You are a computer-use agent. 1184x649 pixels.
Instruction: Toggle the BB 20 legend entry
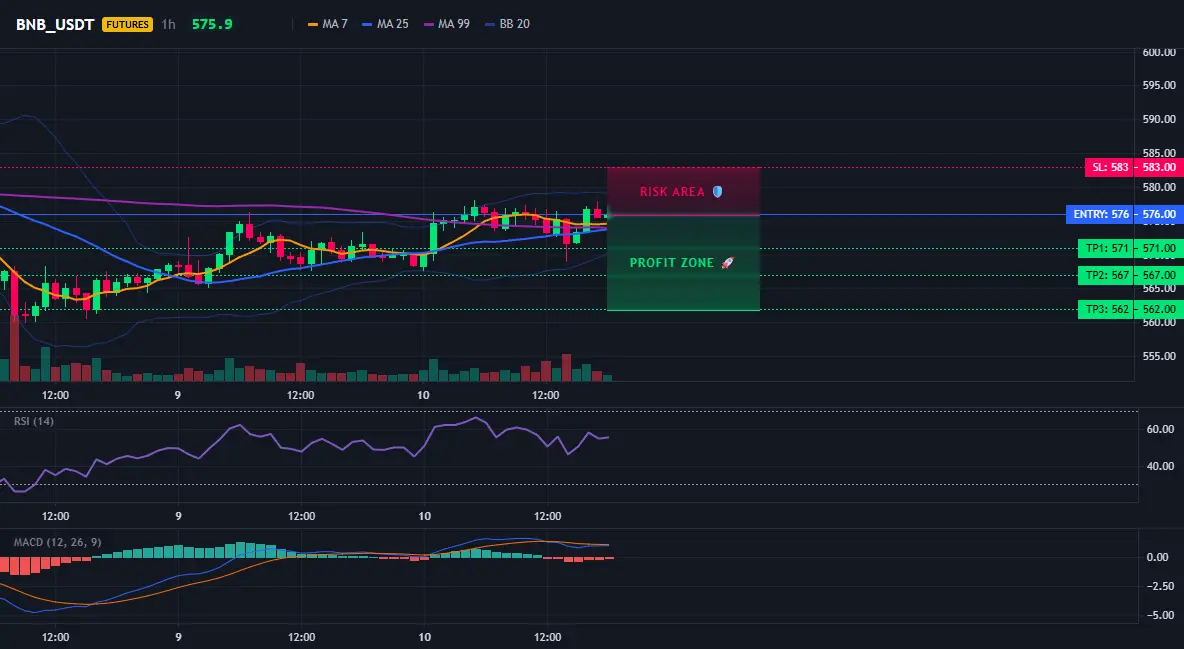(507, 24)
